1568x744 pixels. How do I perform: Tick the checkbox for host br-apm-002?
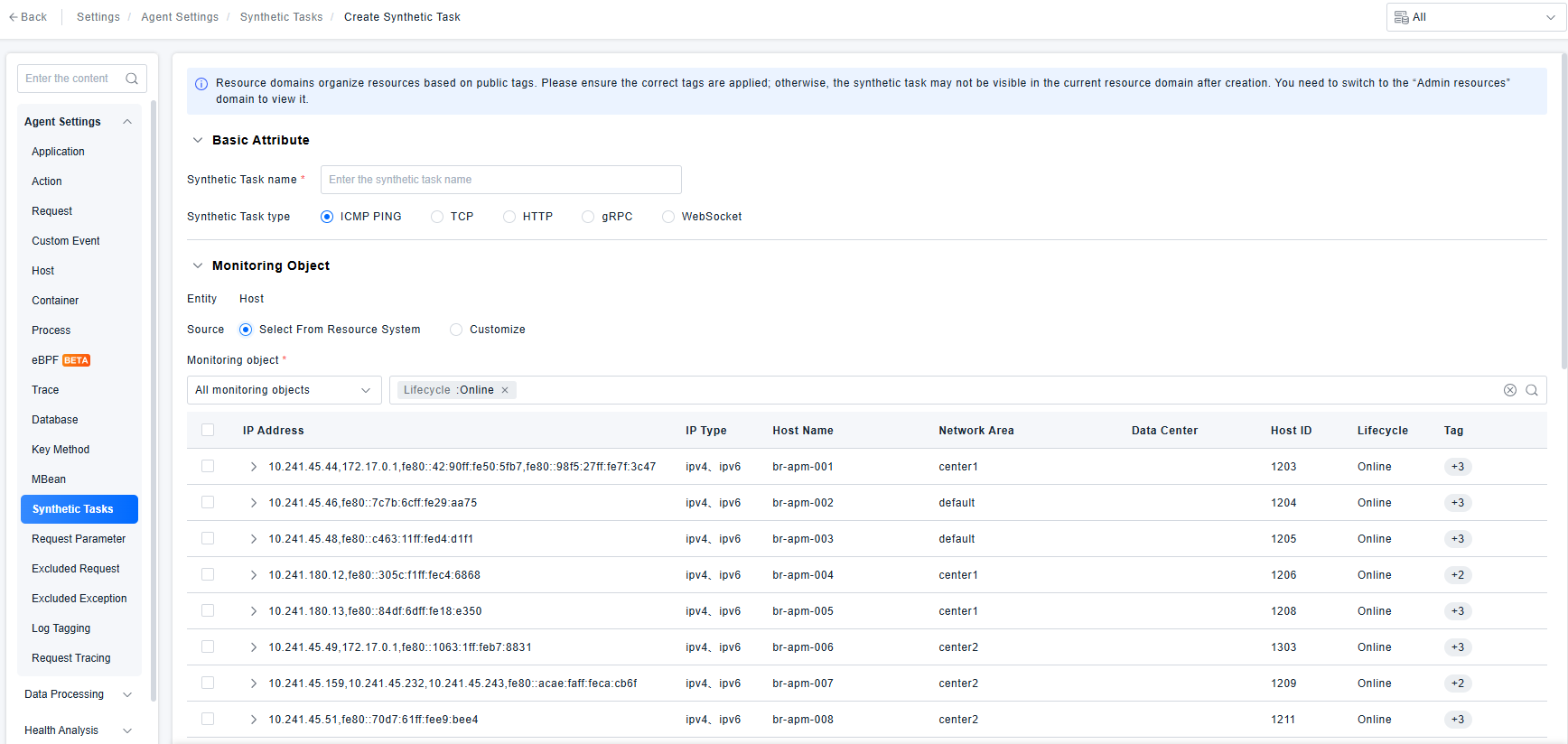(208, 503)
